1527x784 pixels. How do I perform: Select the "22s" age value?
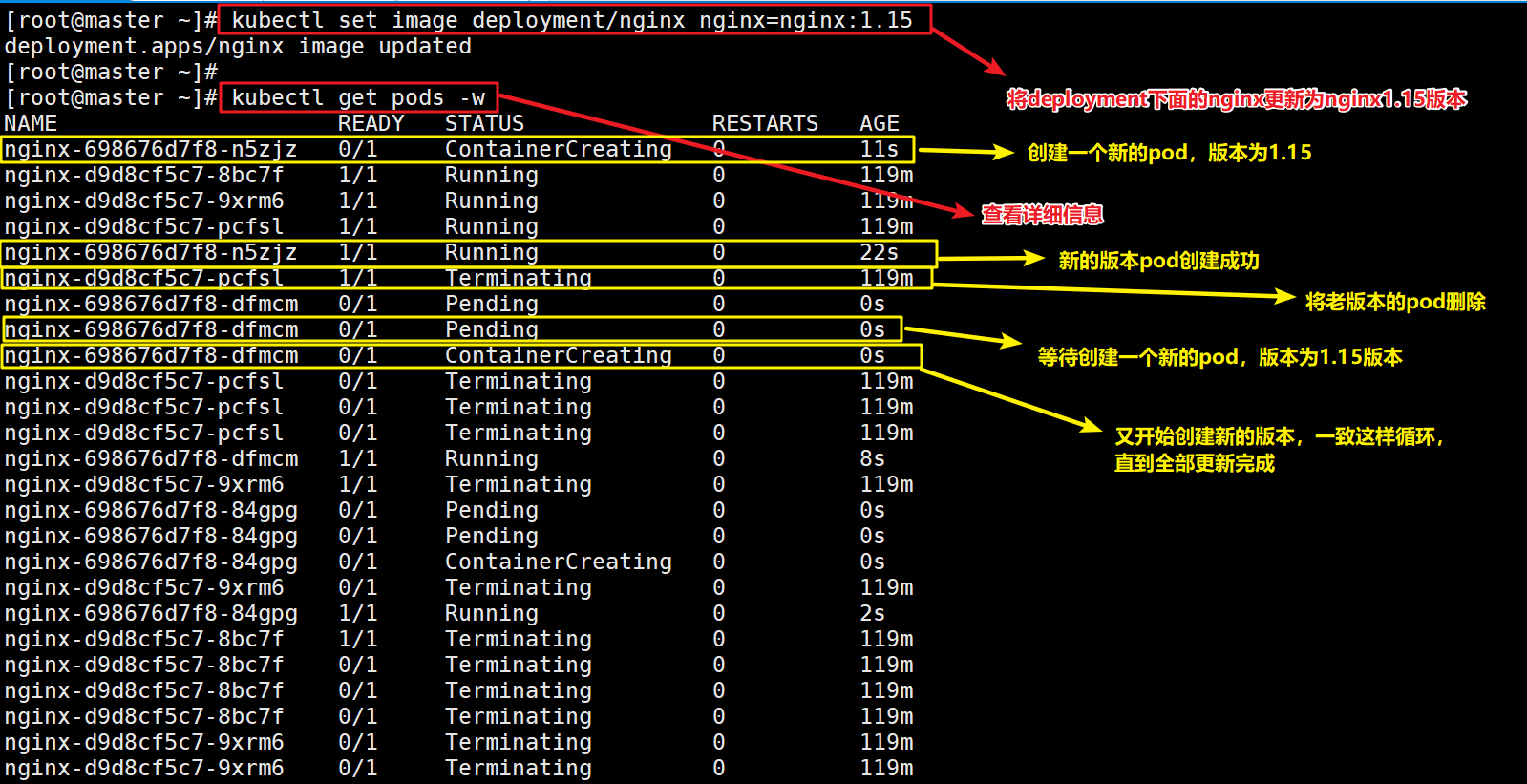point(880,252)
